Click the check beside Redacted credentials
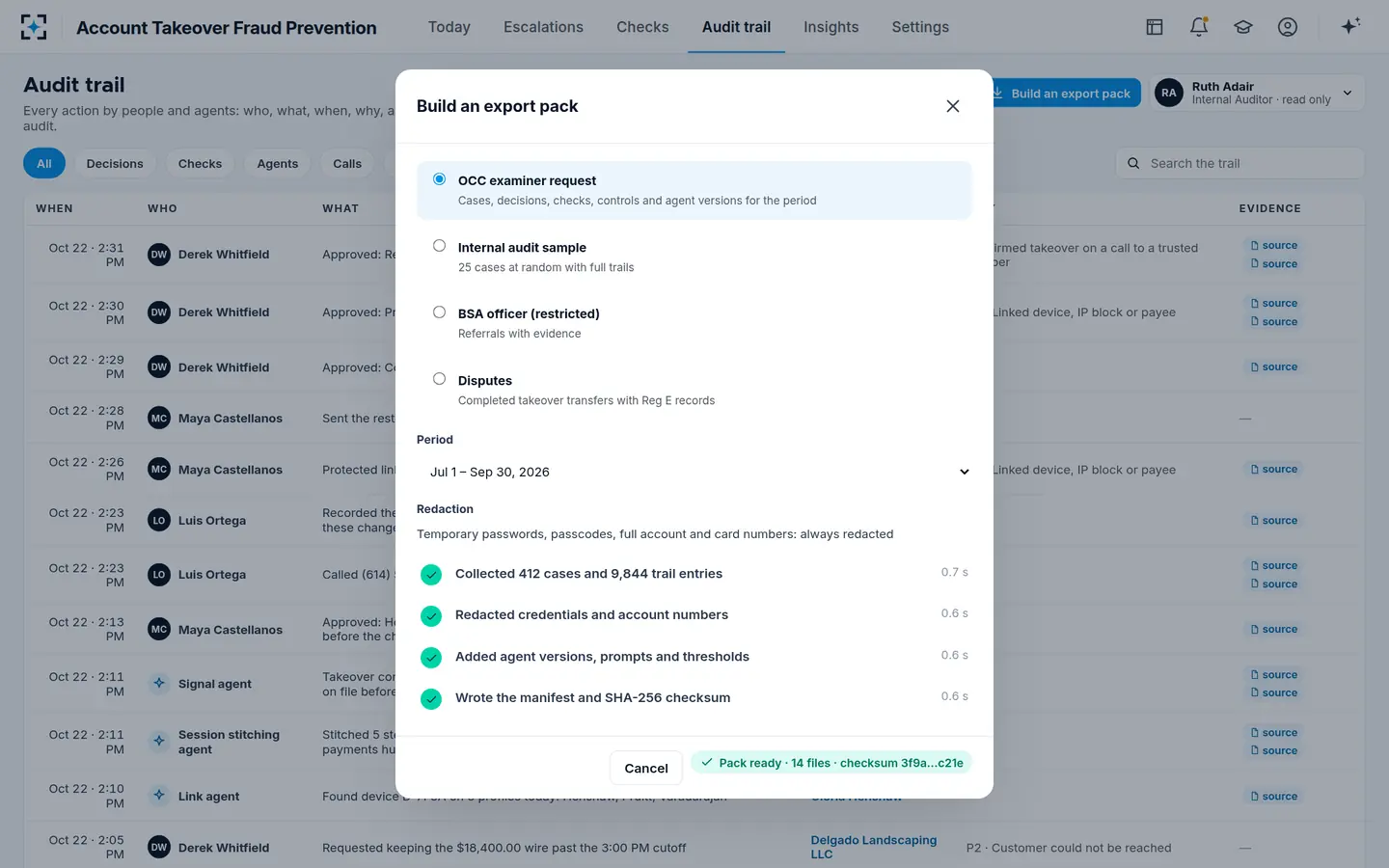The width and height of the screenshot is (1389, 868). [x=431, y=615]
